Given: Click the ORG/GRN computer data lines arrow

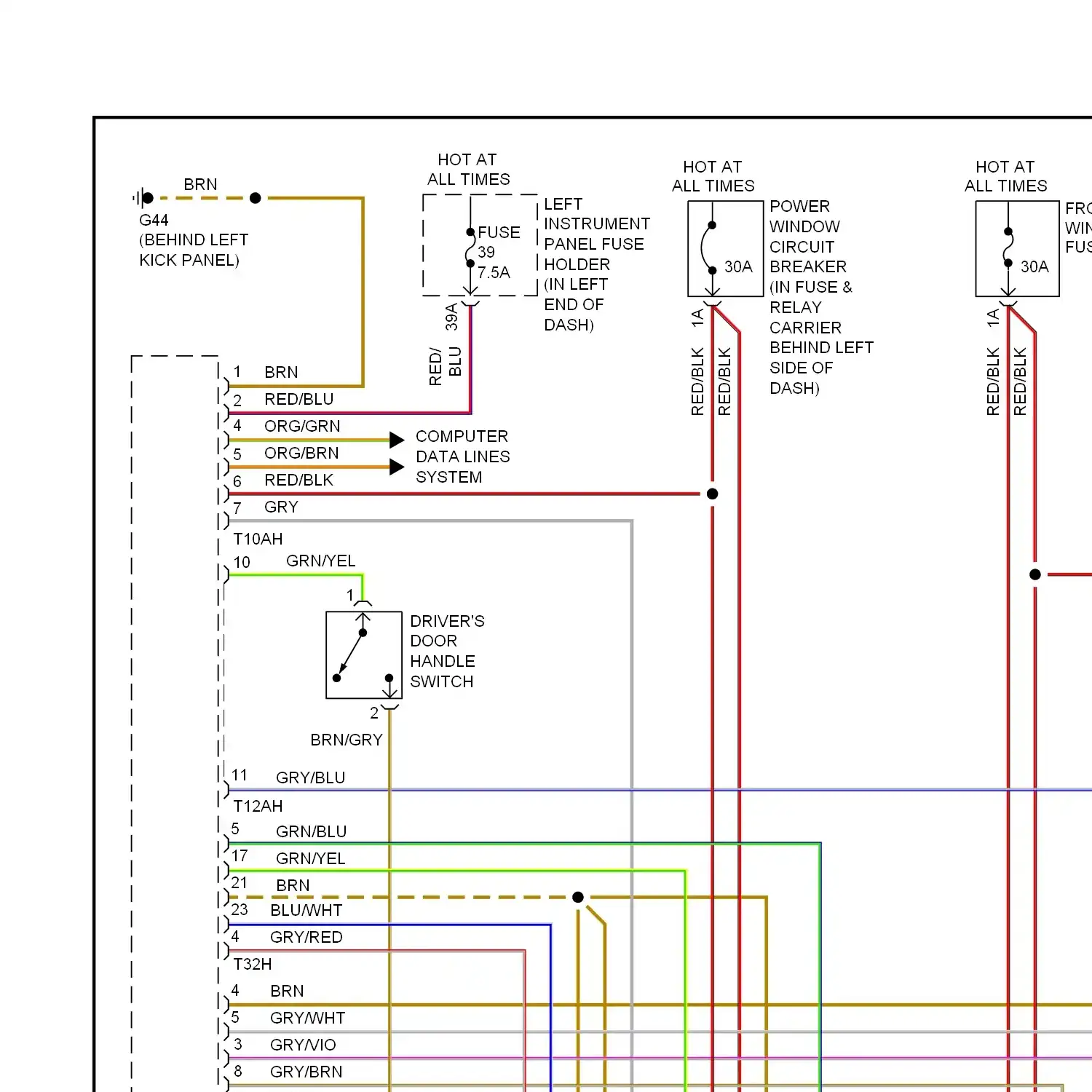Looking at the screenshot, I should [x=397, y=440].
